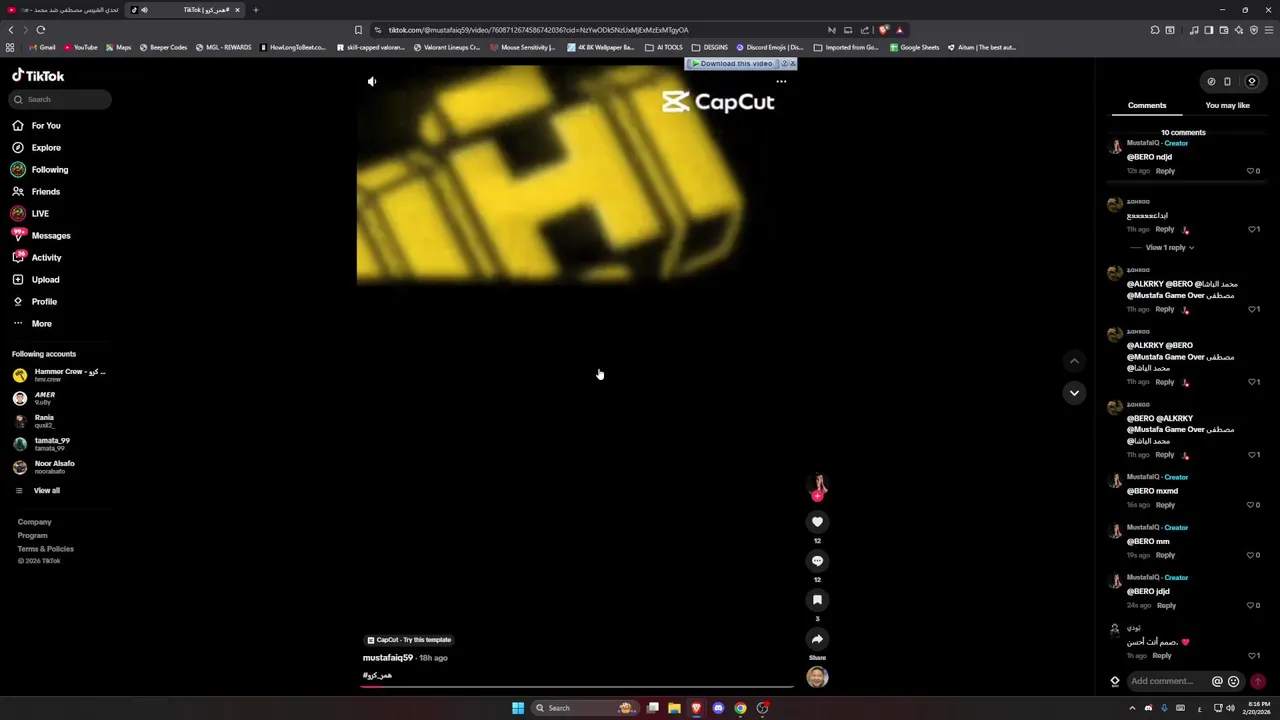
Task: Expand 'View 1 reply' under comment
Action: (1169, 248)
